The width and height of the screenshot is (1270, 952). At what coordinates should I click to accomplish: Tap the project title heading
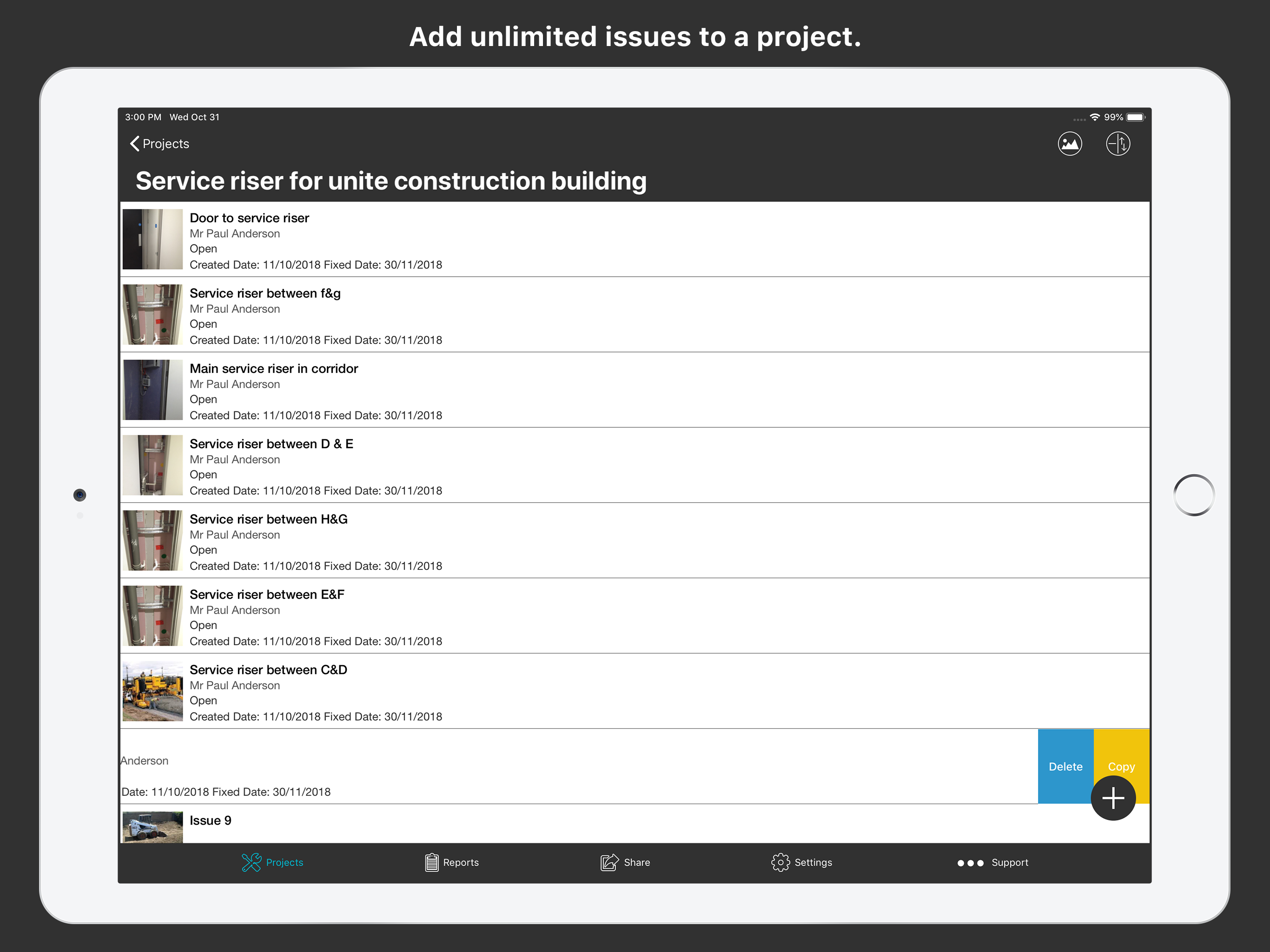click(x=390, y=181)
